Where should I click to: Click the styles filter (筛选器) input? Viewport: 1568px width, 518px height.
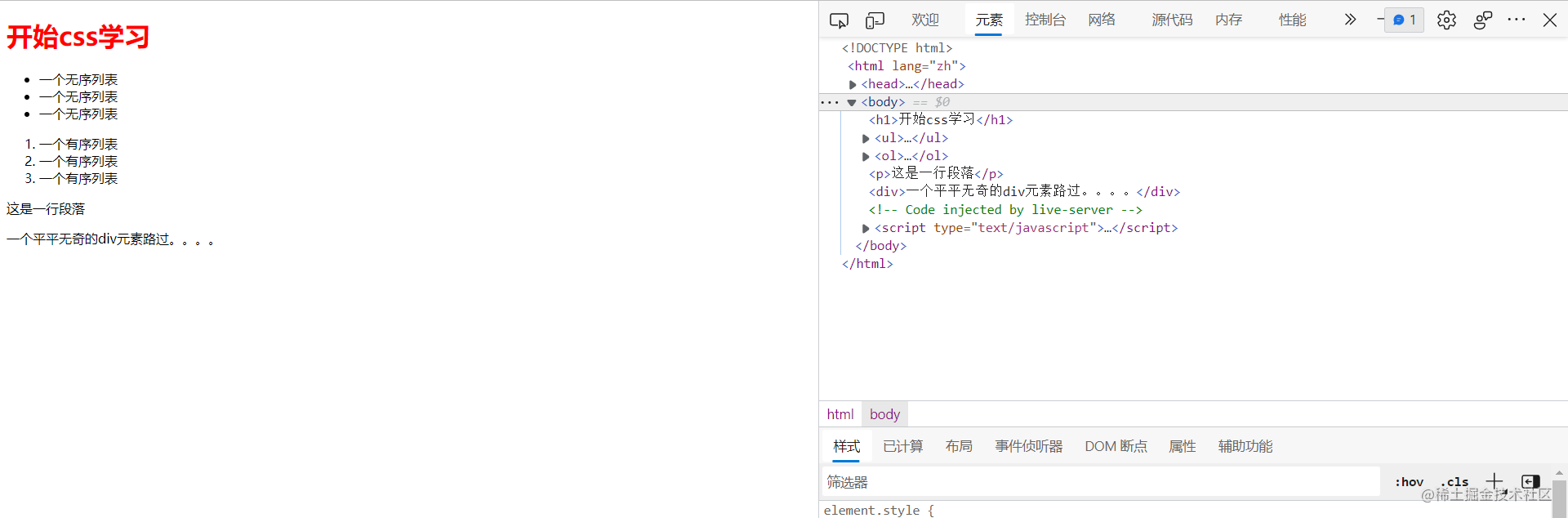[1101, 482]
